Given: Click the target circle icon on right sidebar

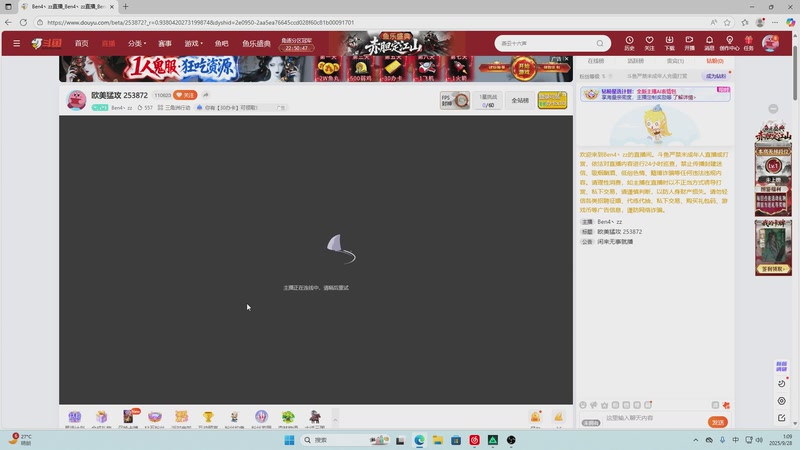Looking at the screenshot, I should (x=782, y=401).
